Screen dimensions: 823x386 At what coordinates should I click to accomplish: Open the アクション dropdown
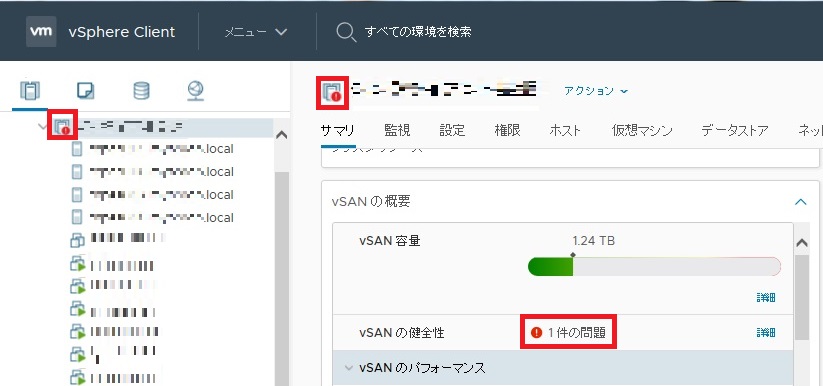596,91
